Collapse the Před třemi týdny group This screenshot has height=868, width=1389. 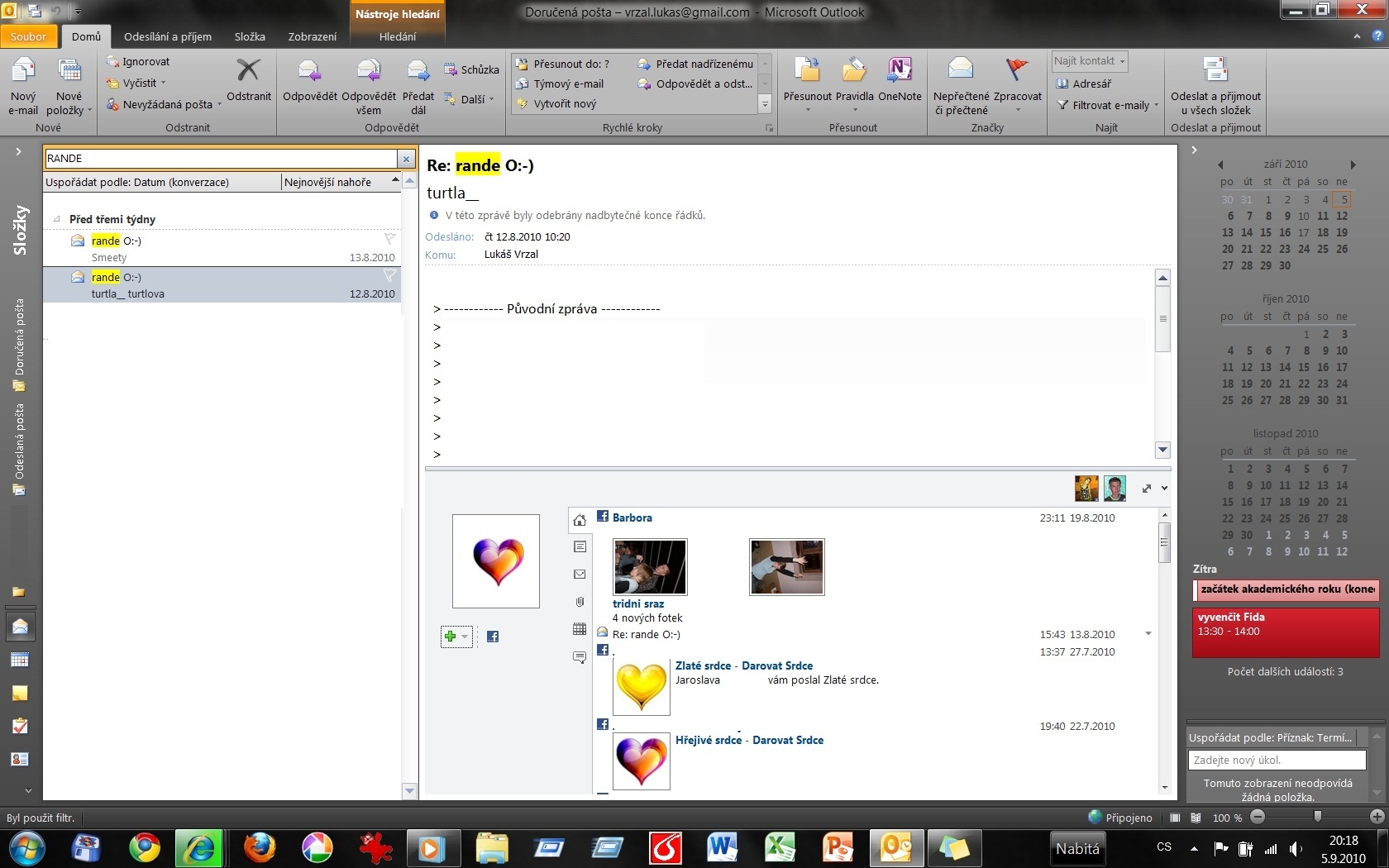[x=56, y=219]
